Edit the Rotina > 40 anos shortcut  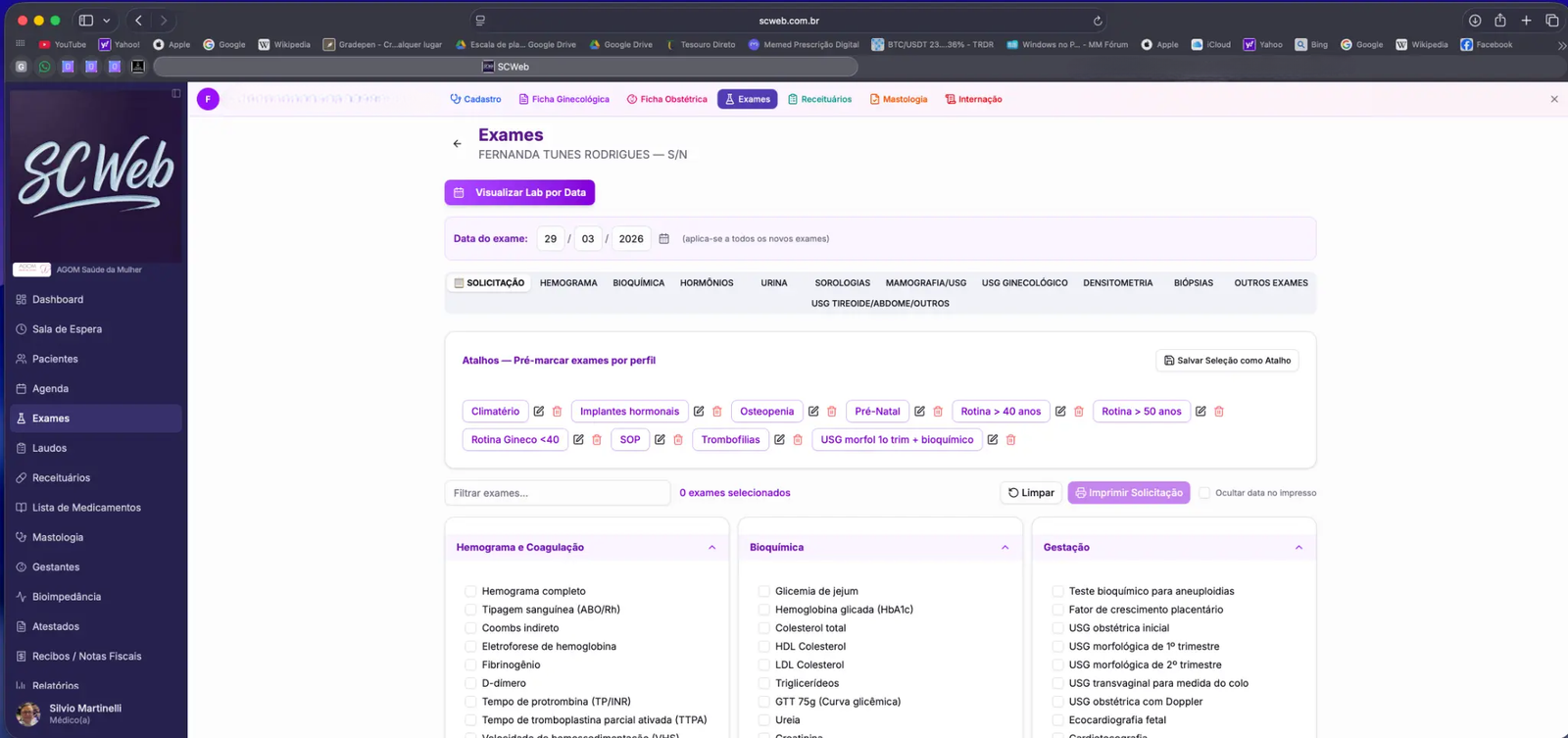[x=1060, y=412]
